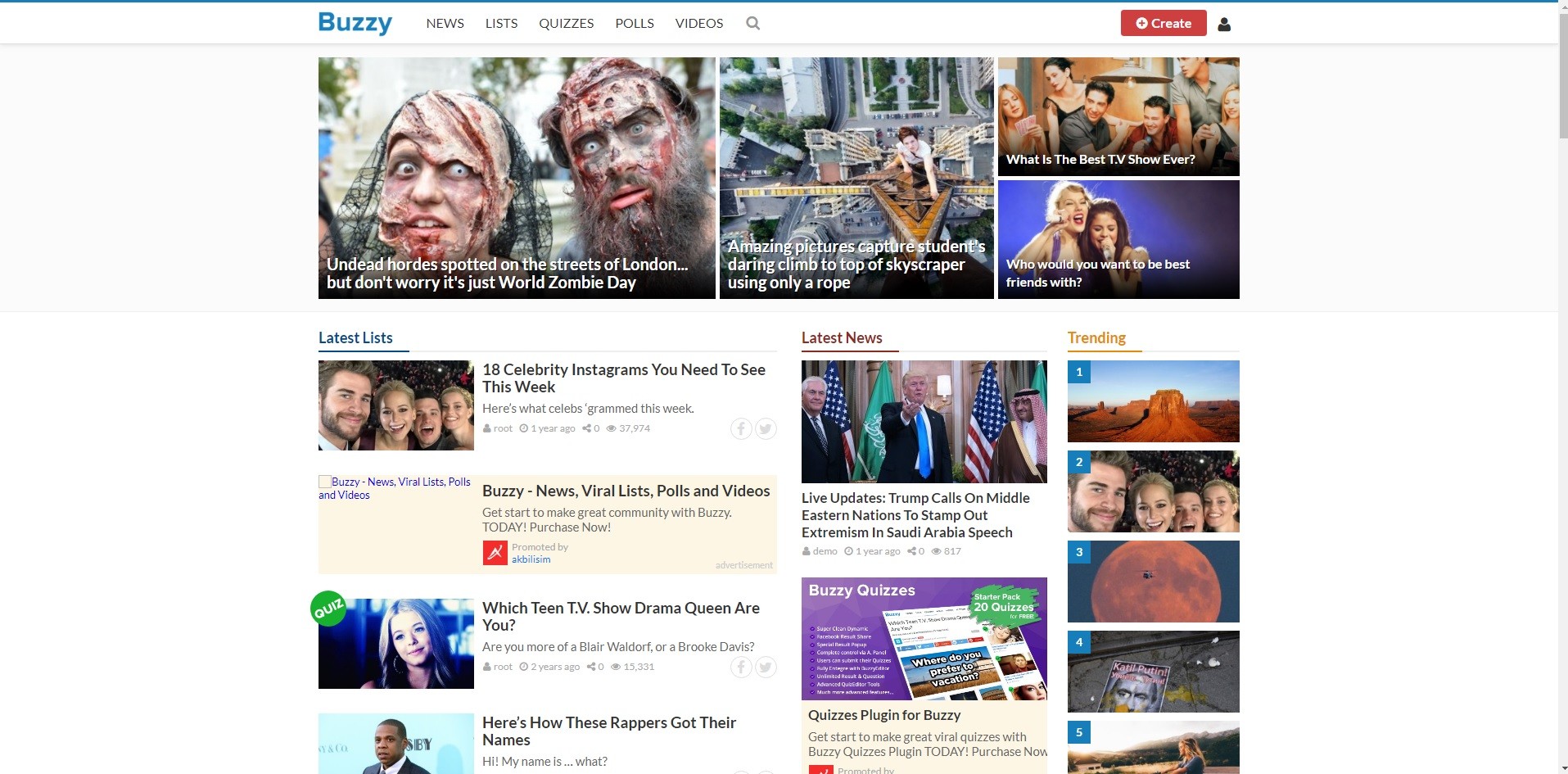Open the Quizzes Plugin for Buzzy link
Image resolution: width=1568 pixels, height=774 pixels.
pos(884,715)
